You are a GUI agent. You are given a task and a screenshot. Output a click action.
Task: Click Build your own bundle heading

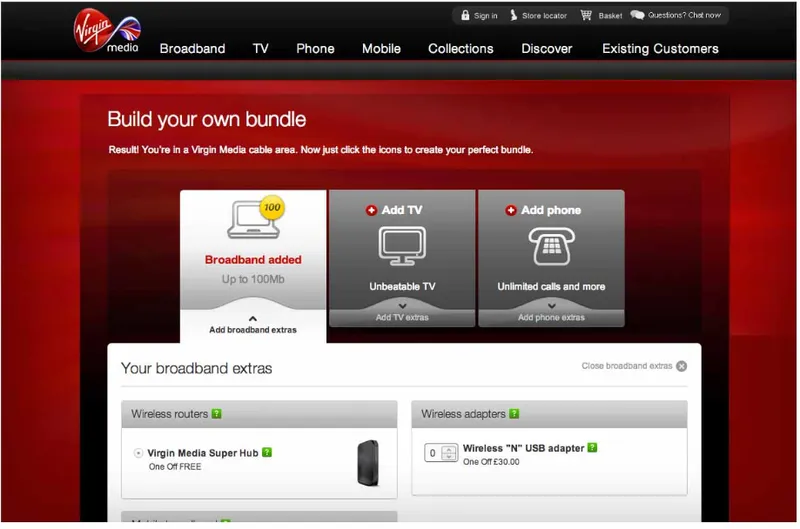[x=207, y=120]
